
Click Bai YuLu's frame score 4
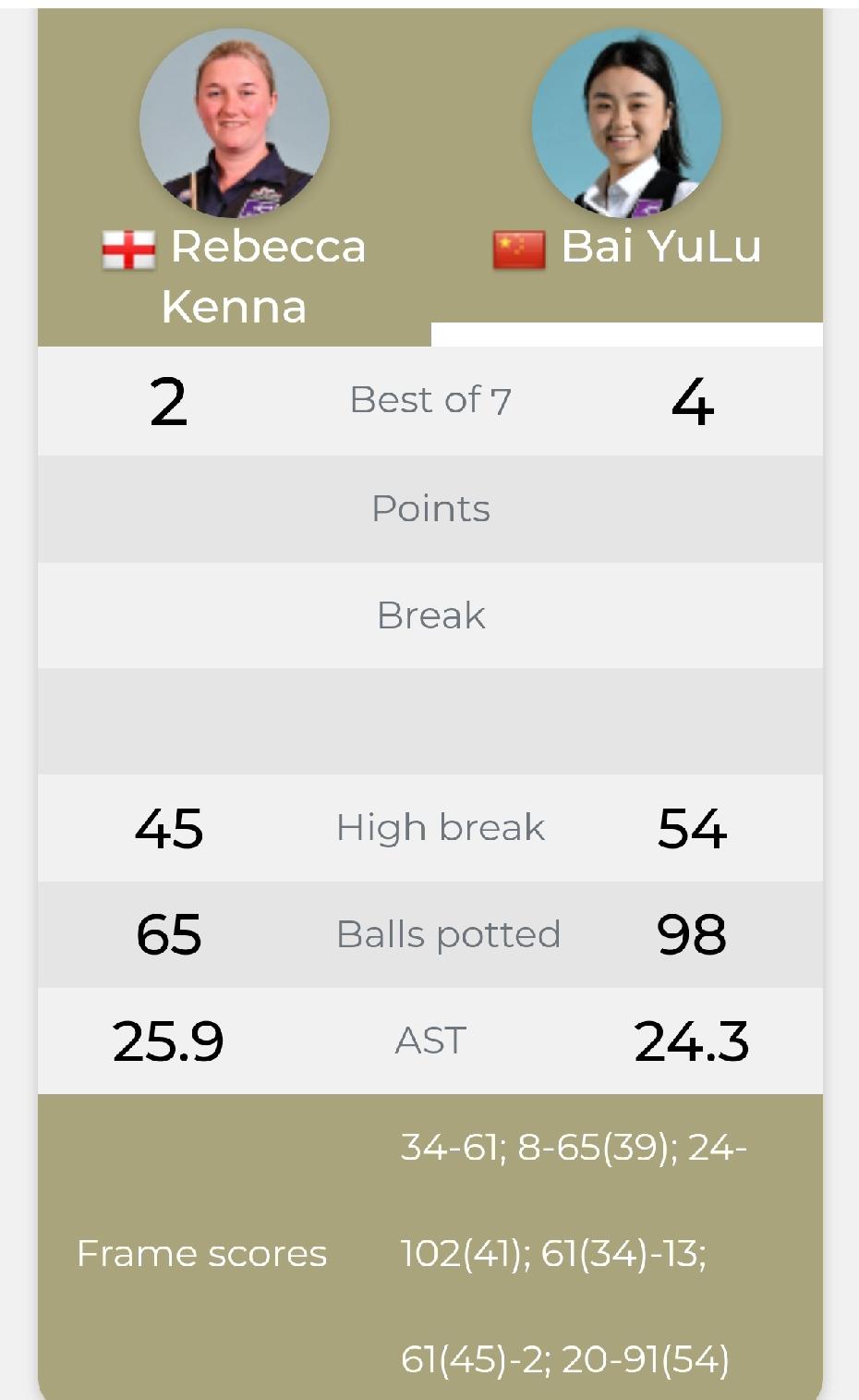point(693,403)
